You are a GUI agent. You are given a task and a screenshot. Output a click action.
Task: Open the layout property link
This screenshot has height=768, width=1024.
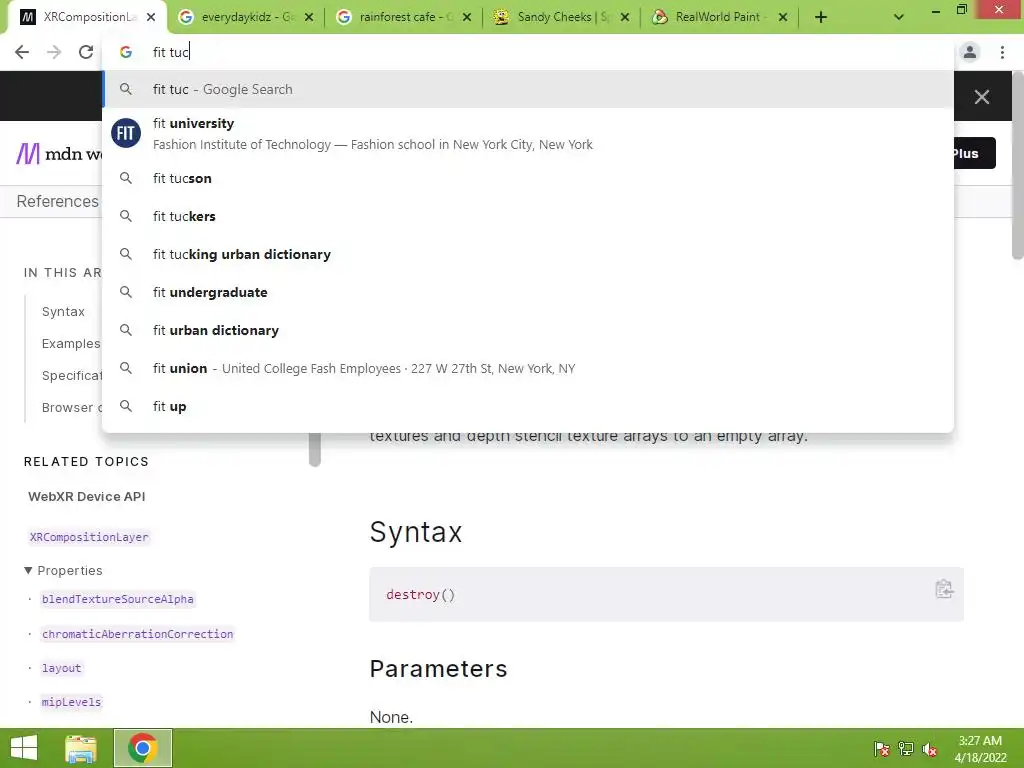pos(61,668)
